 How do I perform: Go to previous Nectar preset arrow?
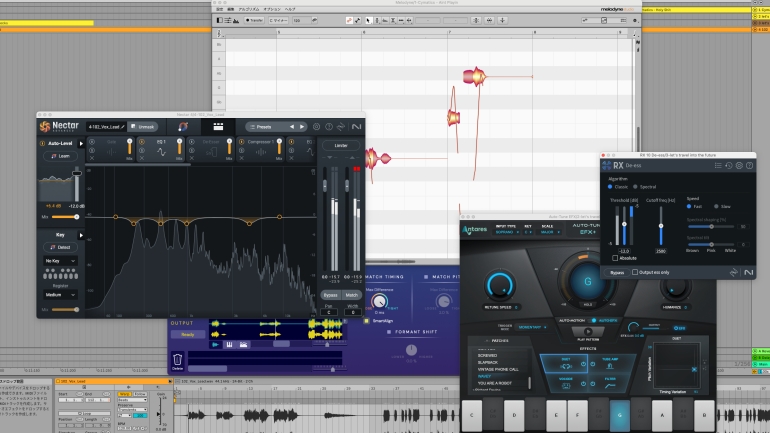click(292, 127)
